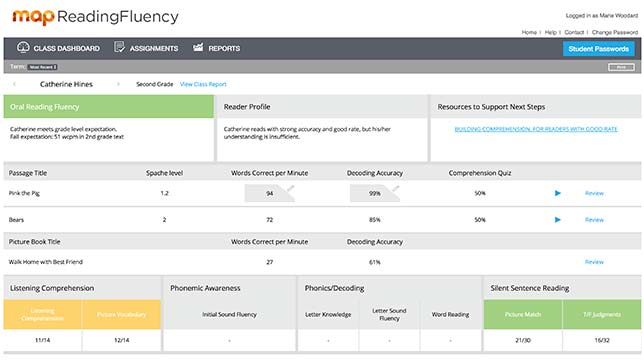Click the MAP Reading Fluency logo
Viewport: 644px width, 361px height.
point(95,17)
